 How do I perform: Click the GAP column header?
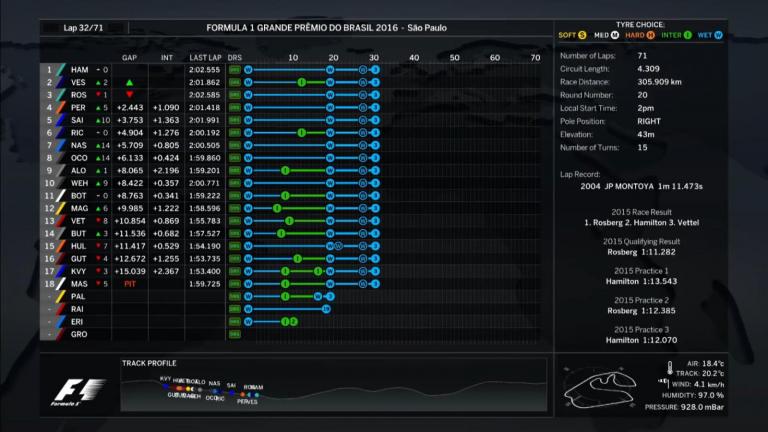(129, 58)
